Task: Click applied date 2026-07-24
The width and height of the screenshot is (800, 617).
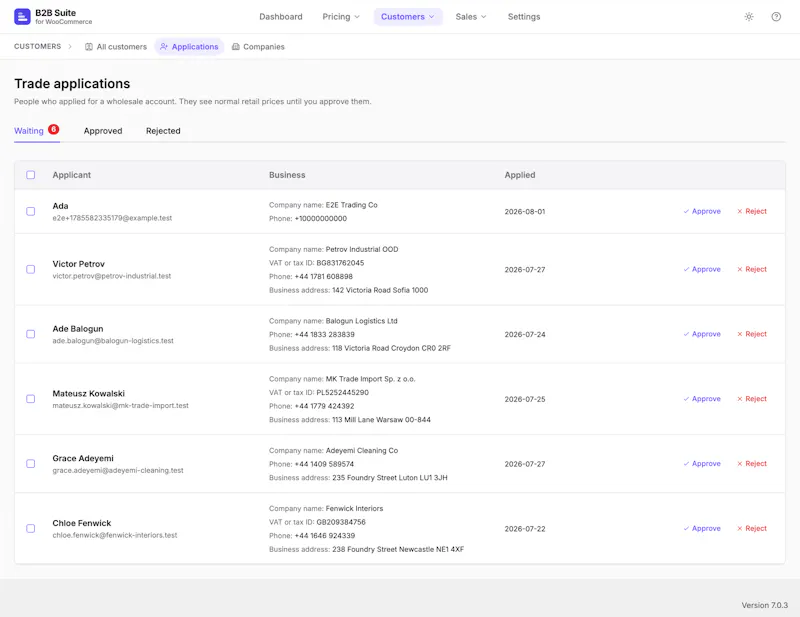Action: pyautogui.click(x=524, y=334)
